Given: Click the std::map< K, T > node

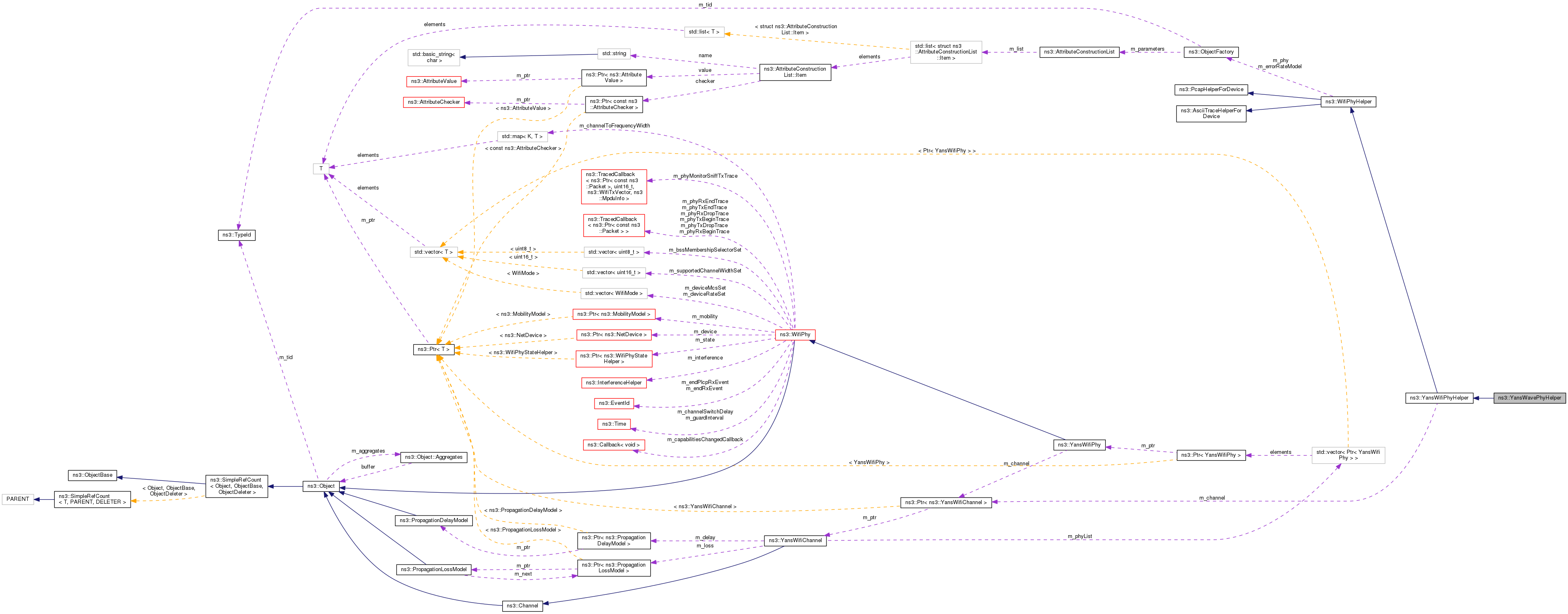Looking at the screenshot, I should point(522,136).
